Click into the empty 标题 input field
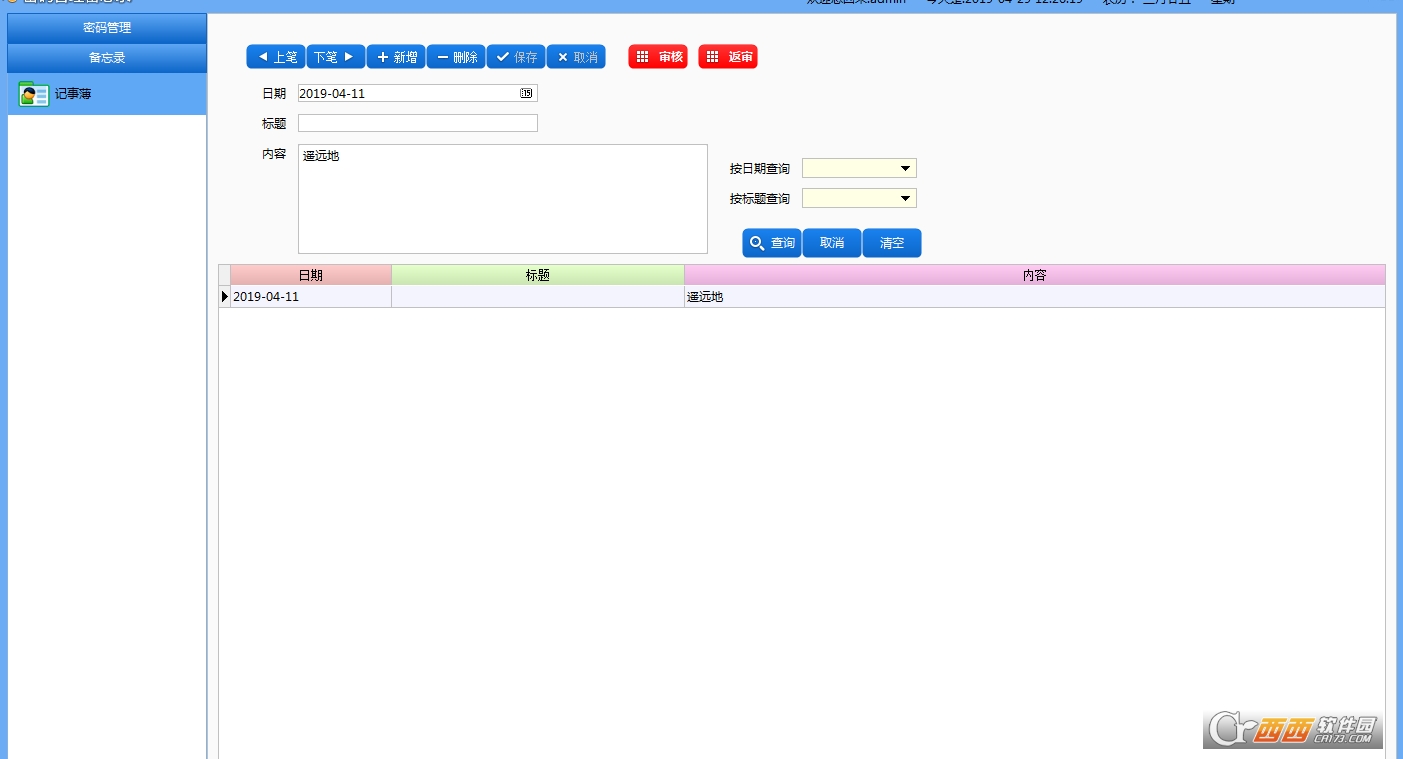The image size is (1403, 759). (x=418, y=123)
